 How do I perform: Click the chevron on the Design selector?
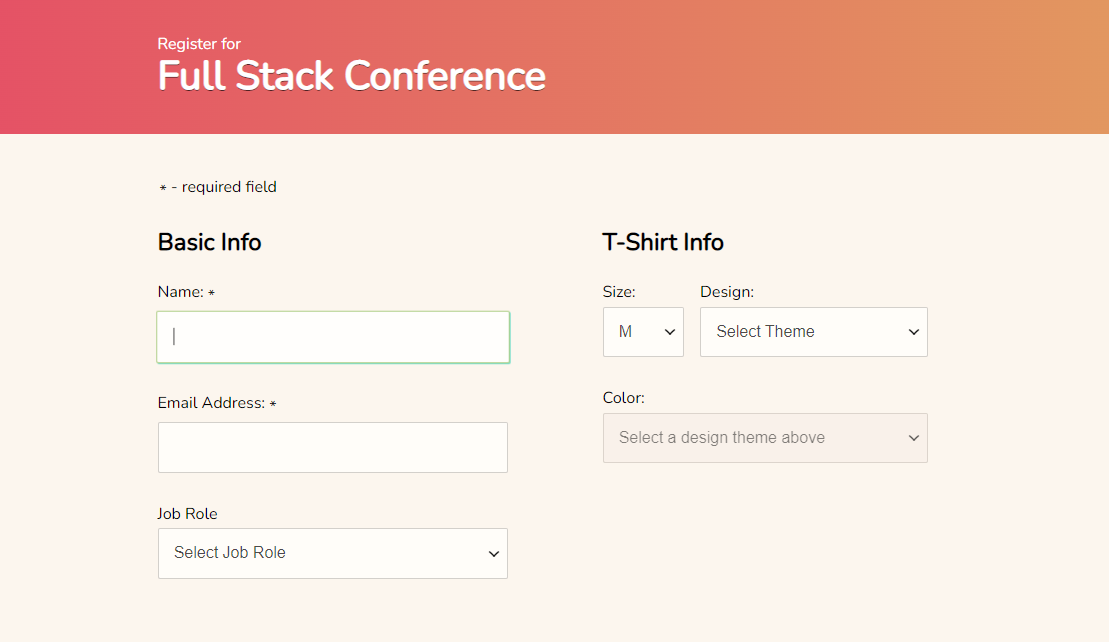pos(913,331)
